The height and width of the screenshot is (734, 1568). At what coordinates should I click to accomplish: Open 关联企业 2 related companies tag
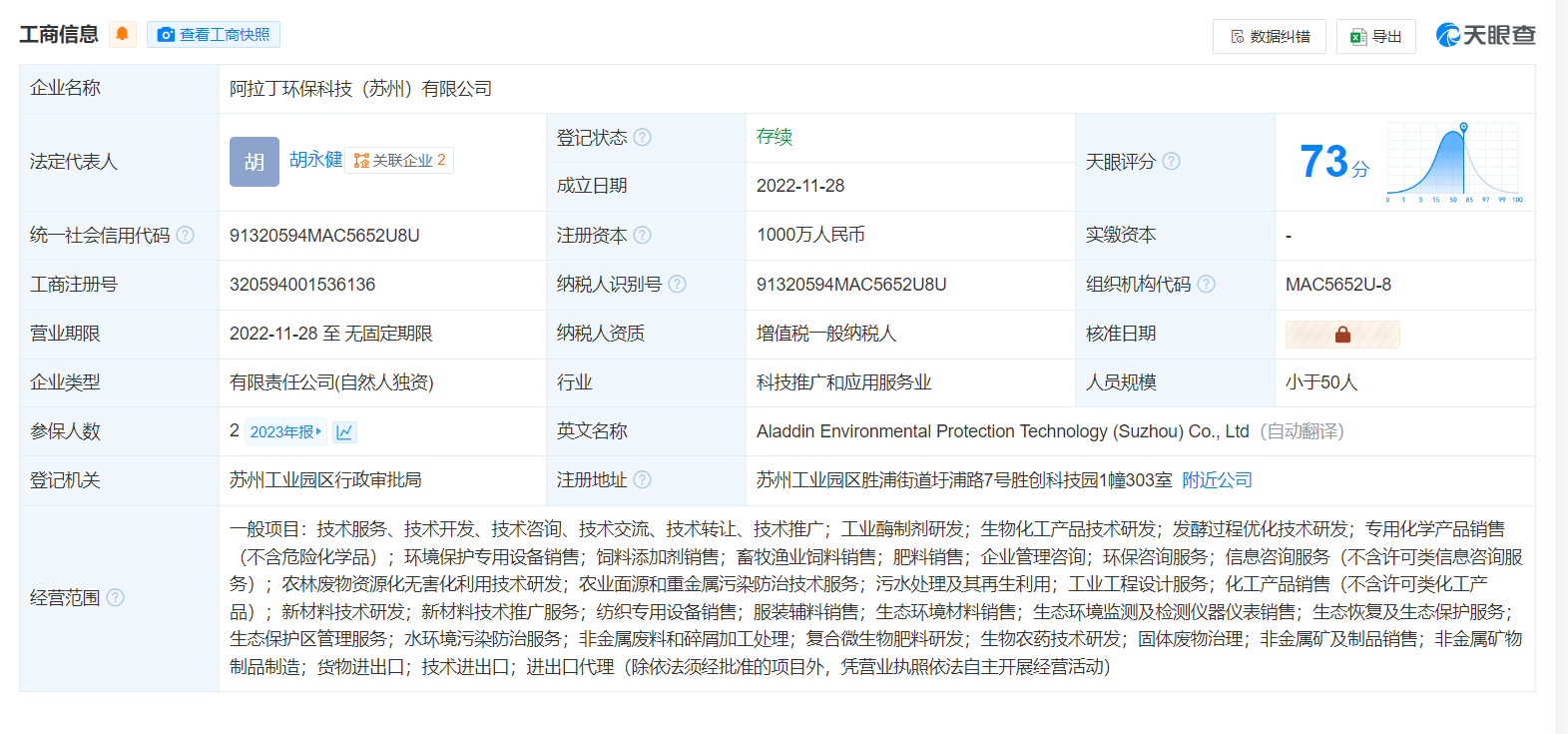[x=399, y=161]
